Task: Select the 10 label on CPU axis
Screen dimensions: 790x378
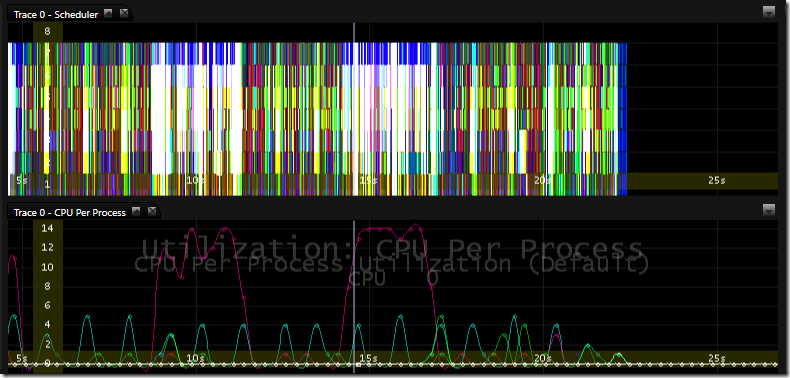Action: tap(47, 267)
